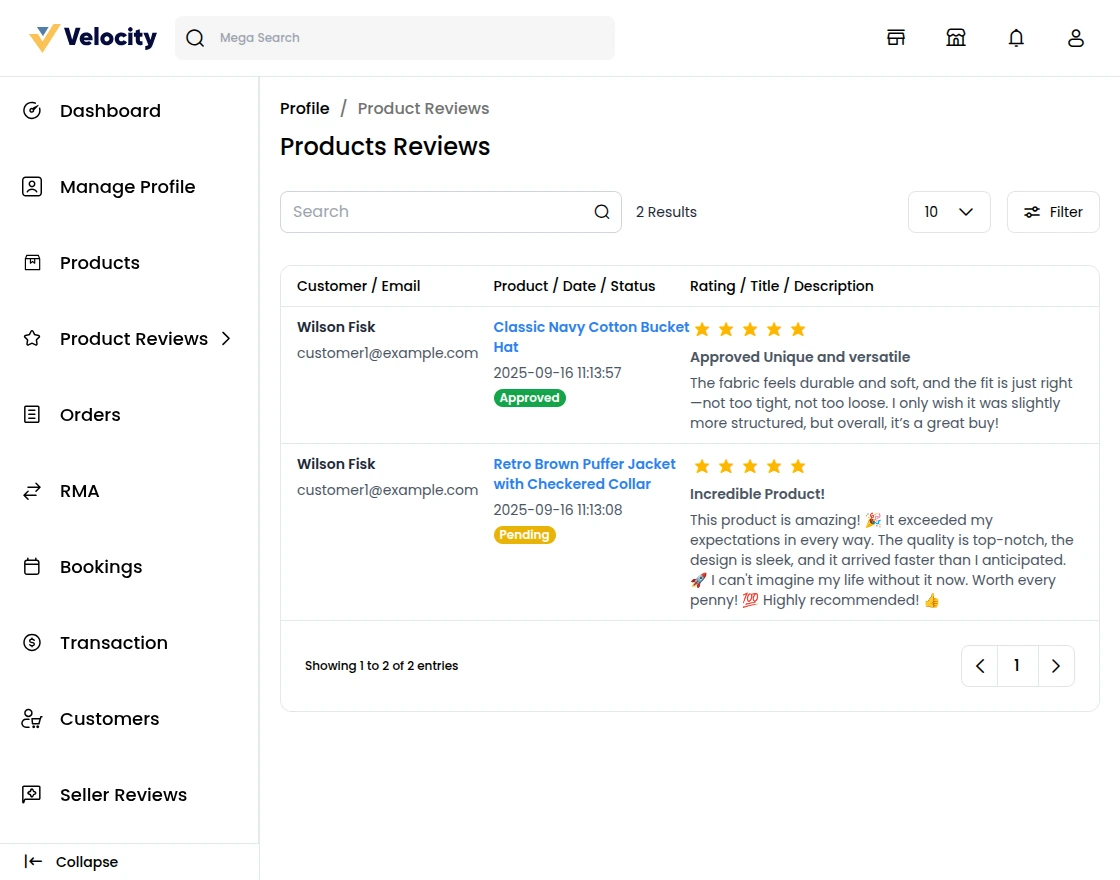Image resolution: width=1120 pixels, height=880 pixels.
Task: Expand the Product Reviews chevron in sidebar
Action: [x=228, y=338]
